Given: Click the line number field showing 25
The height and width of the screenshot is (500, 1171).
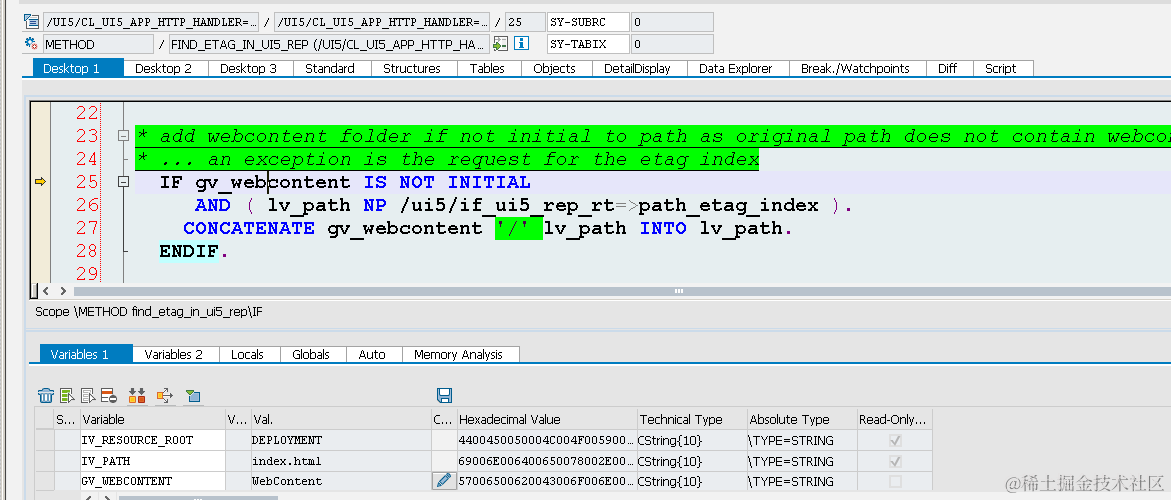Looking at the screenshot, I should pyautogui.click(x=525, y=22).
